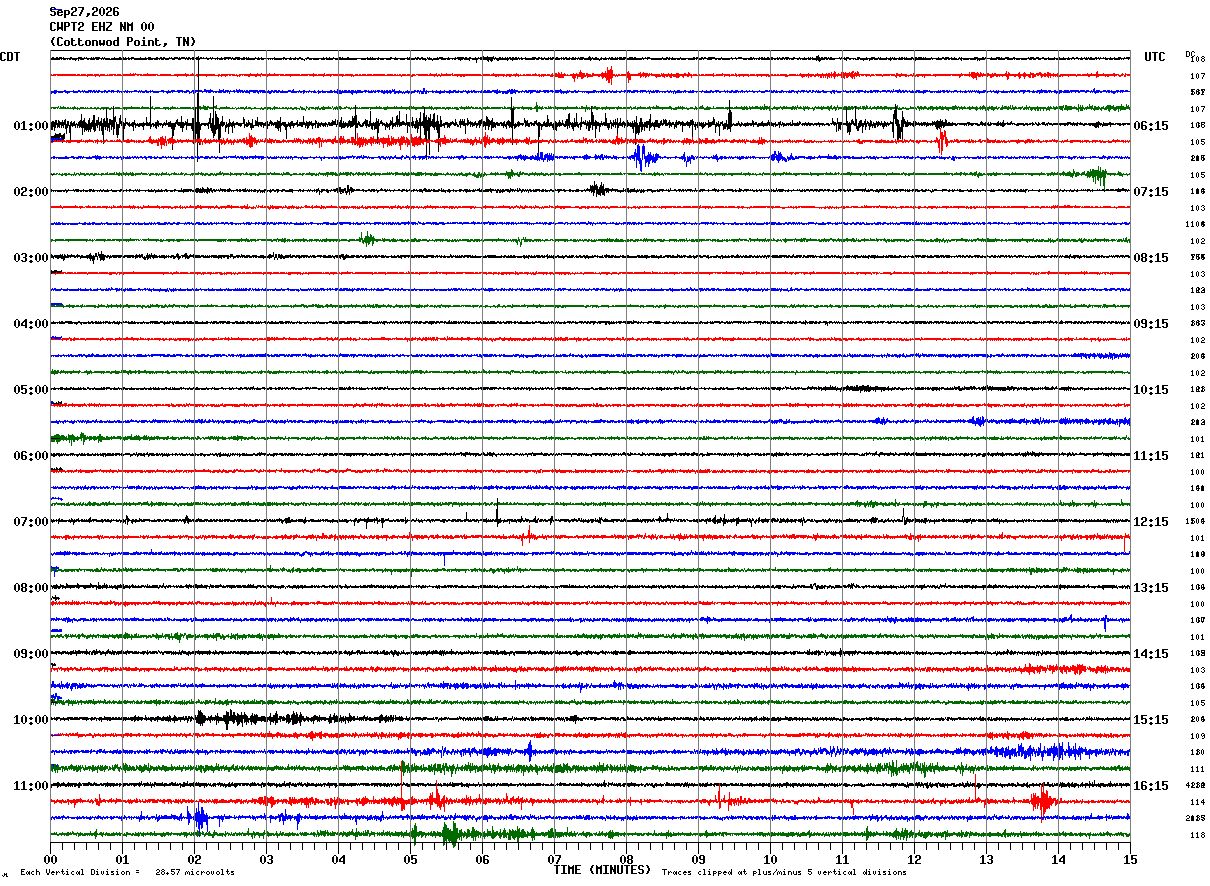Click the 11:00 CDT row label

[31, 786]
